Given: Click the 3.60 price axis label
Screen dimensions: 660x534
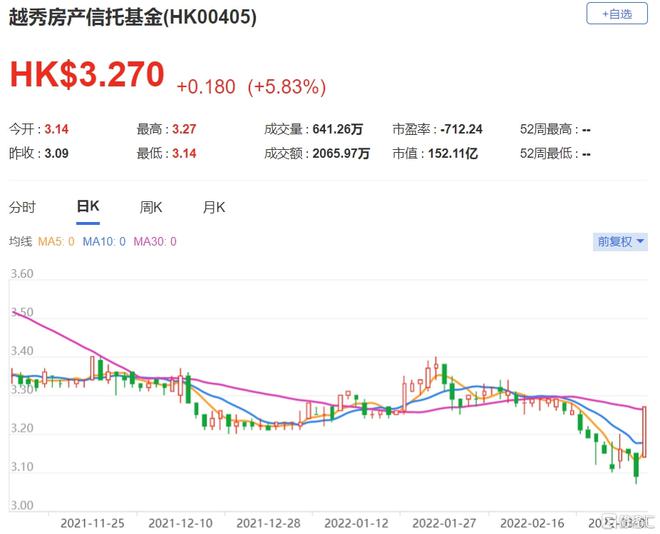Looking at the screenshot, I should (22, 274).
